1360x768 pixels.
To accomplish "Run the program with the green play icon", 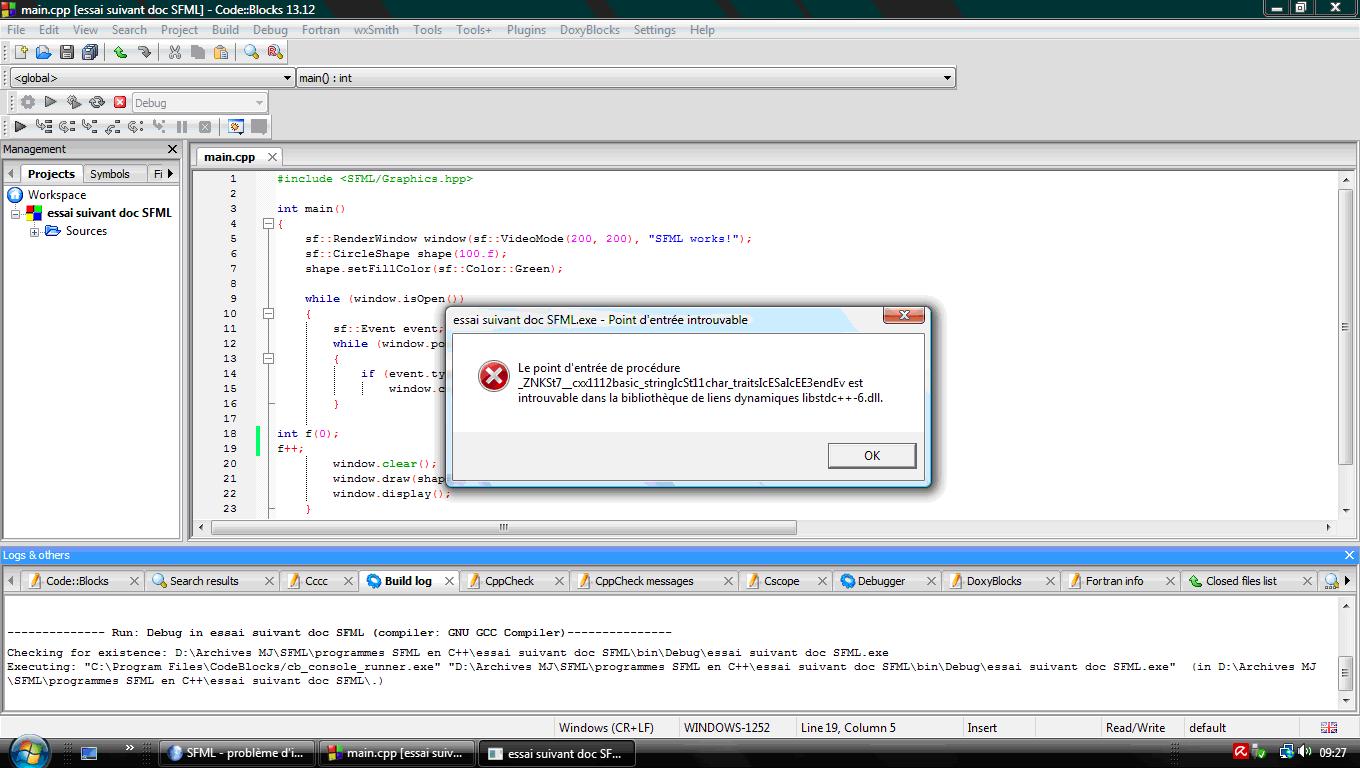I will 50,102.
